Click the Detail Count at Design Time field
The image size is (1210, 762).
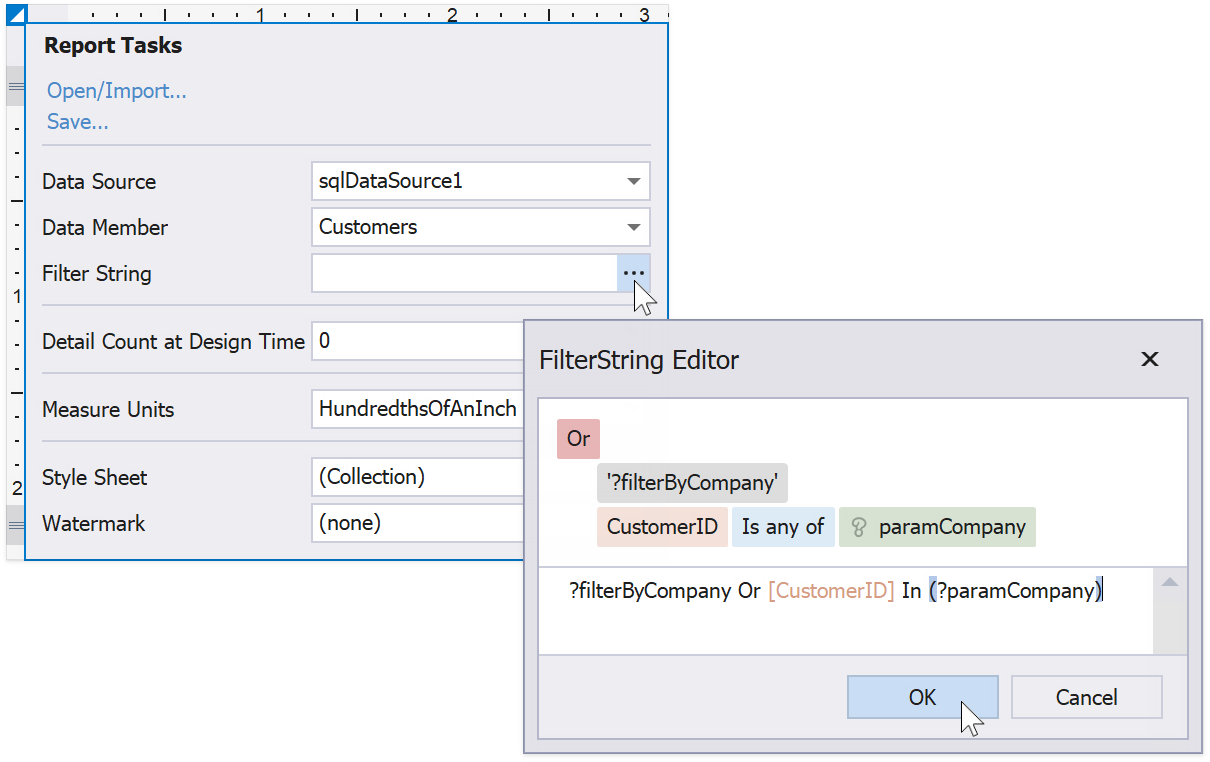[418, 341]
